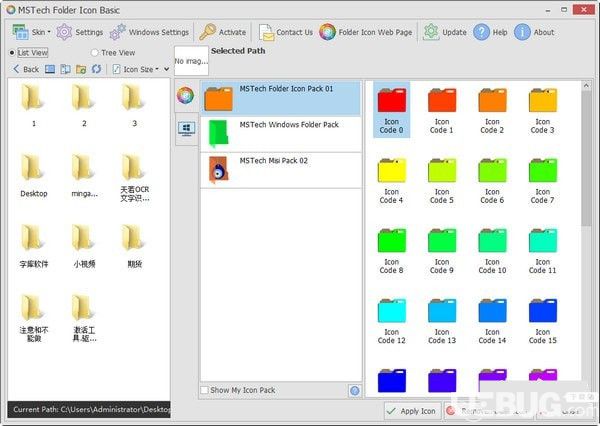Viewport: 600px width, 426px height.
Task: Toggle Show My Icon Pack checkbox
Action: [205, 390]
